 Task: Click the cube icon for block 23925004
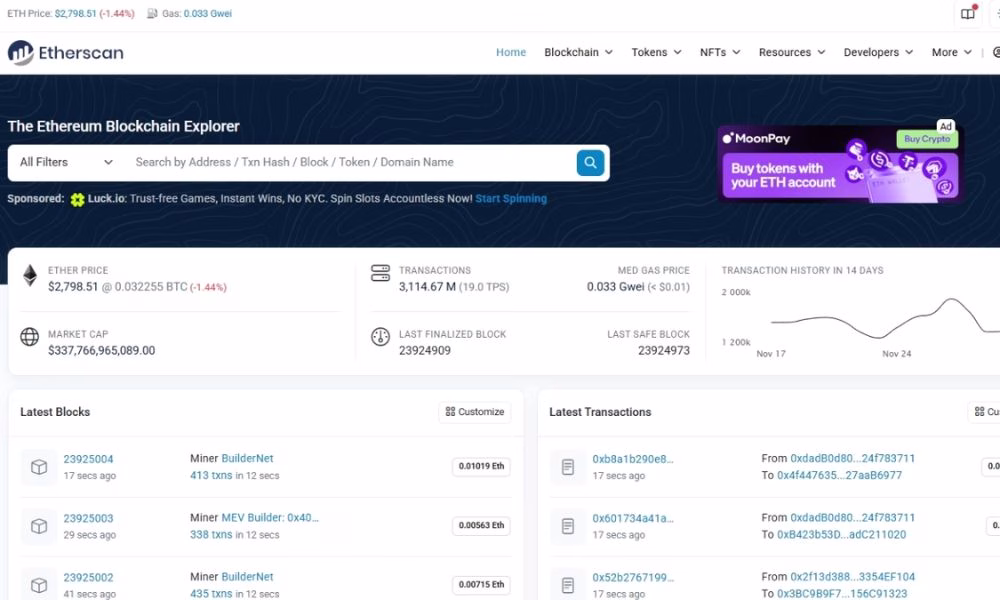click(39, 467)
